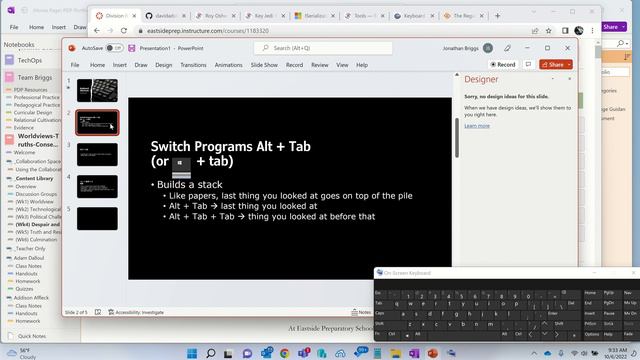Open File Explorer from the taskbar
The height and width of the screenshot is (360, 640).
pos(396,353)
